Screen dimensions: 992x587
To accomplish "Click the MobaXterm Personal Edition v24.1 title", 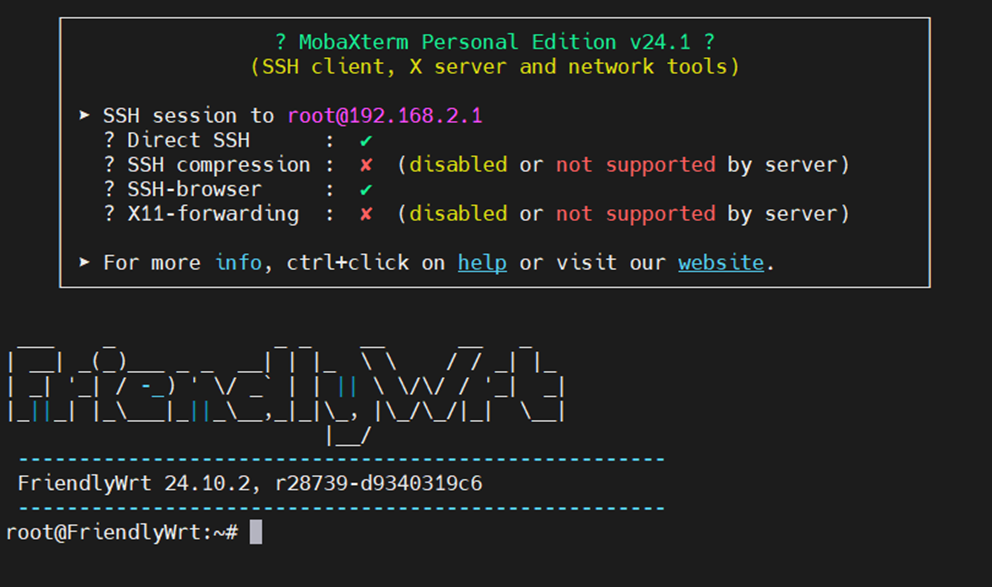I will pos(495,42).
